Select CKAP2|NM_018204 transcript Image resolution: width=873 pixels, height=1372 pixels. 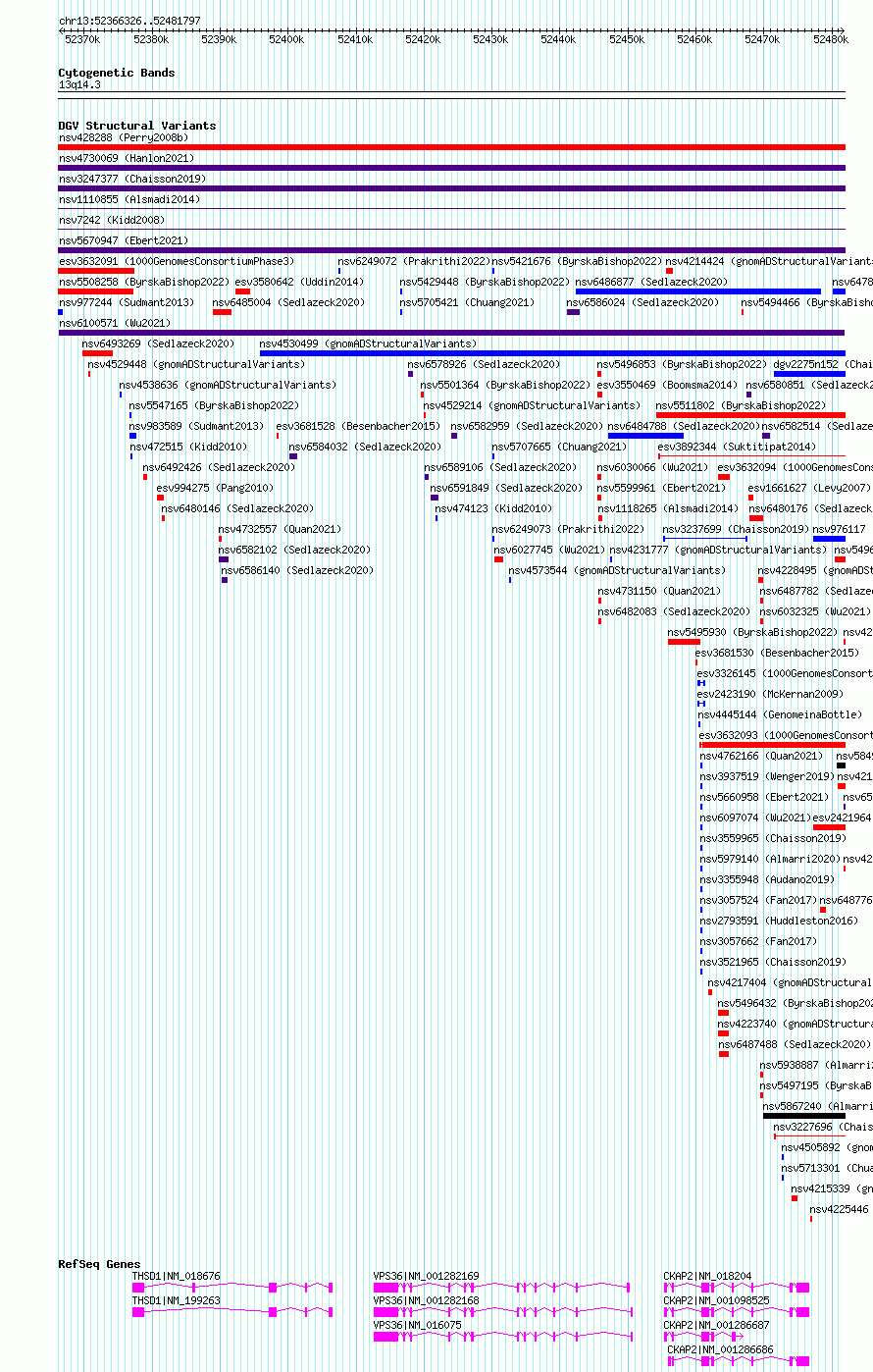pyautogui.click(x=736, y=1286)
